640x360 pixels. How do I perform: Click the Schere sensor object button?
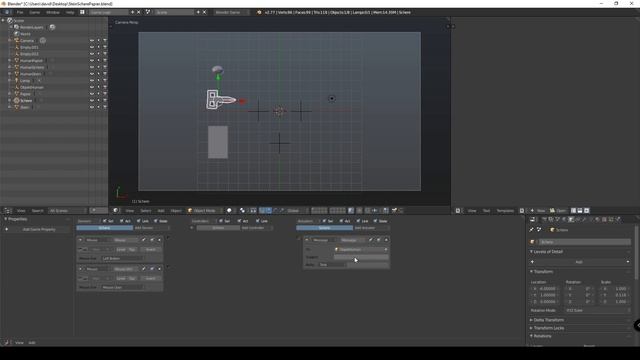104,228
